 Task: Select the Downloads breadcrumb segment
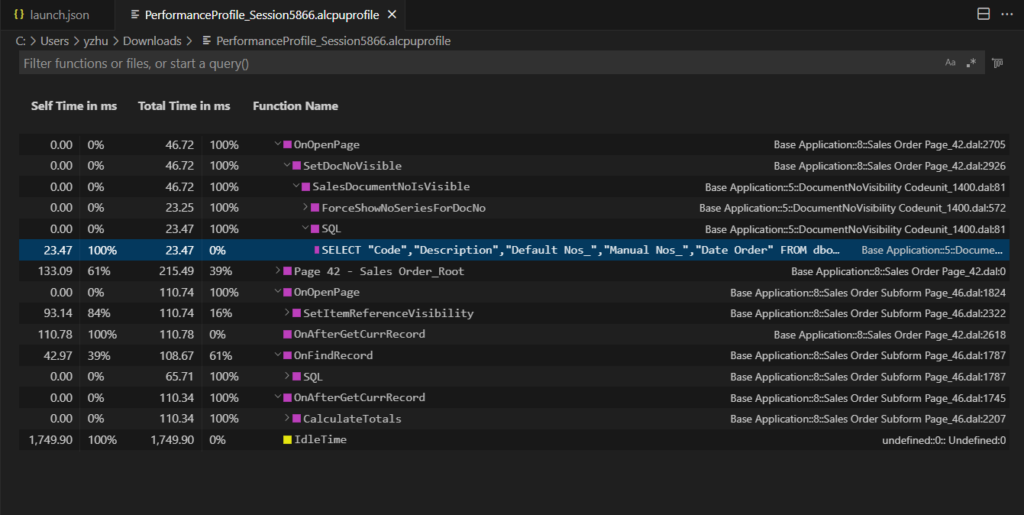[152, 41]
